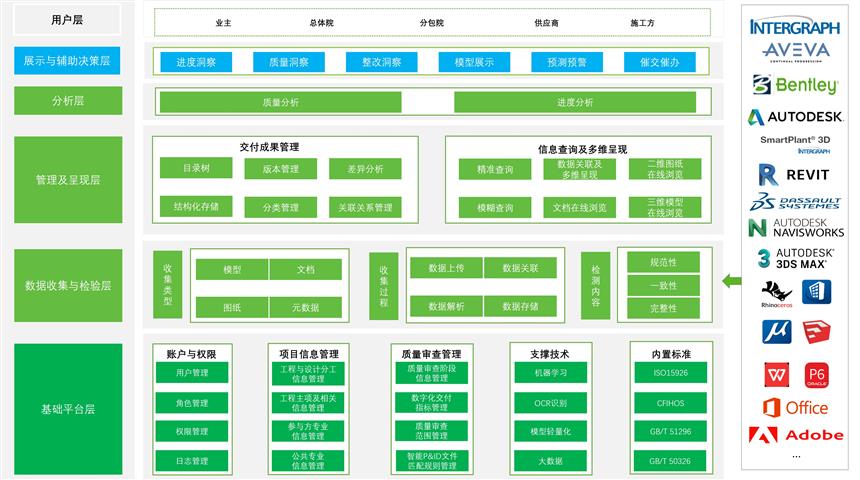Viewport: 860px width, 480px height.
Task: Click the Rhinoceros logo
Action: (x=776, y=293)
